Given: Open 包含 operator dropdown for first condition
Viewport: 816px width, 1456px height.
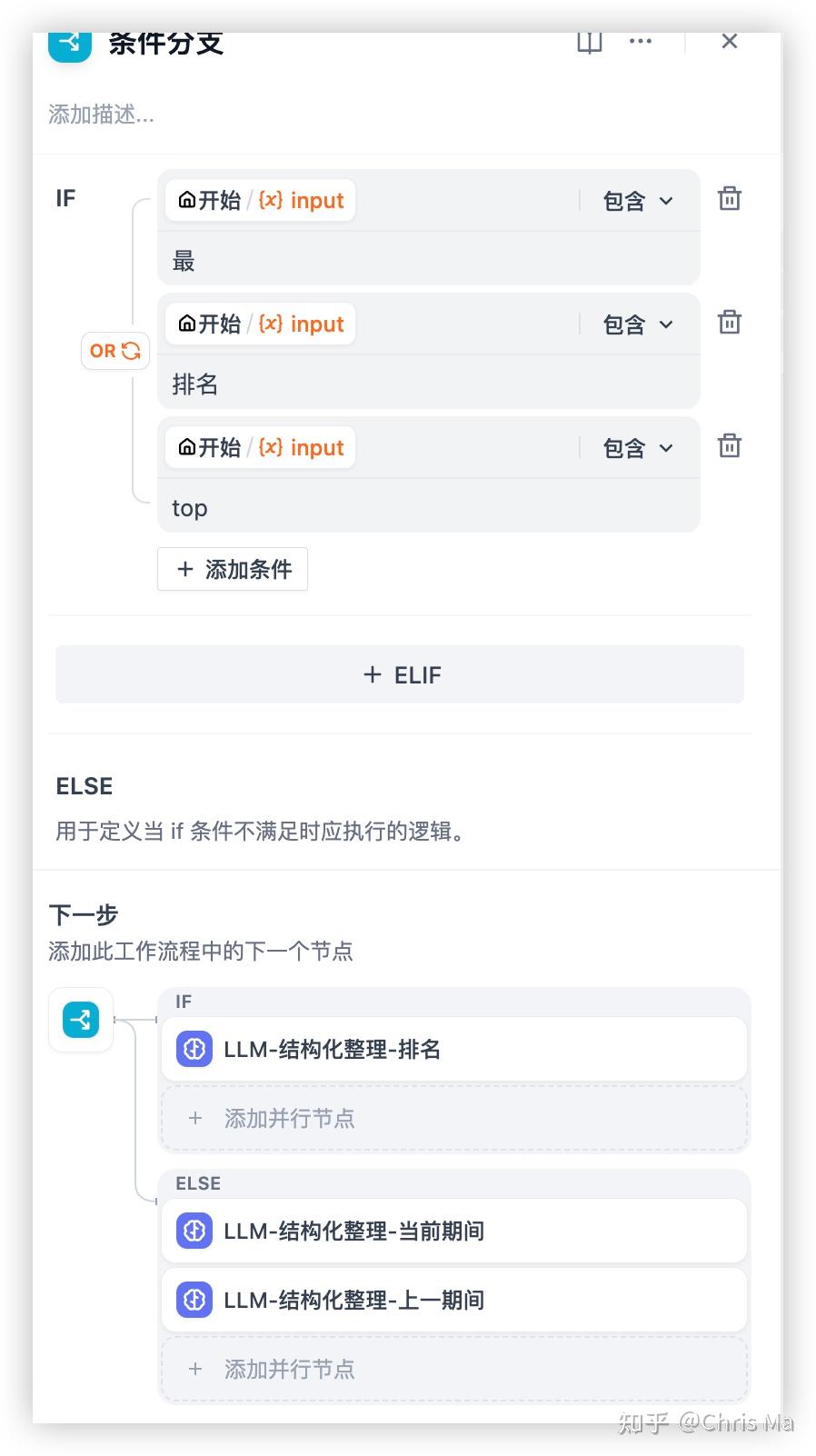Looking at the screenshot, I should [x=638, y=201].
